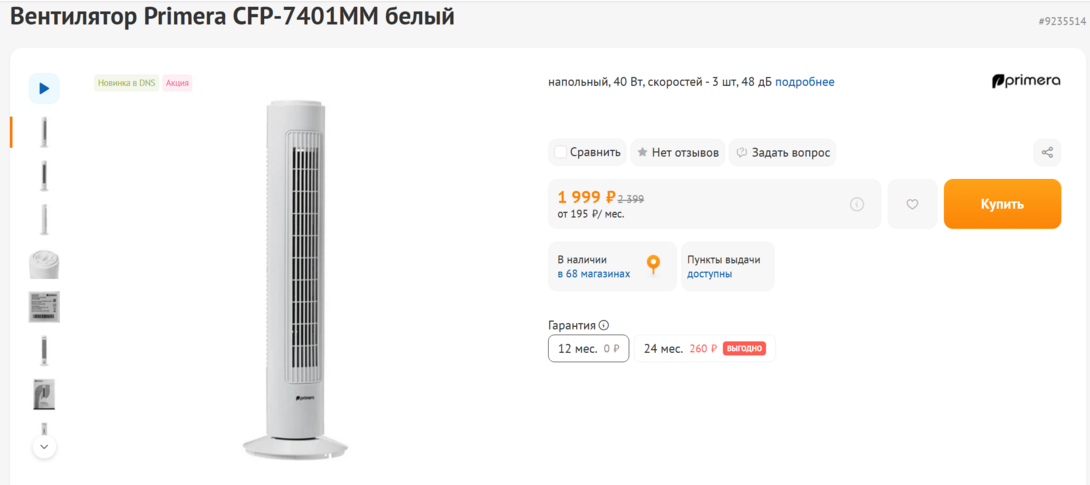Click the Задать вопрос button
The width and height of the screenshot is (1090, 485).
click(x=790, y=153)
